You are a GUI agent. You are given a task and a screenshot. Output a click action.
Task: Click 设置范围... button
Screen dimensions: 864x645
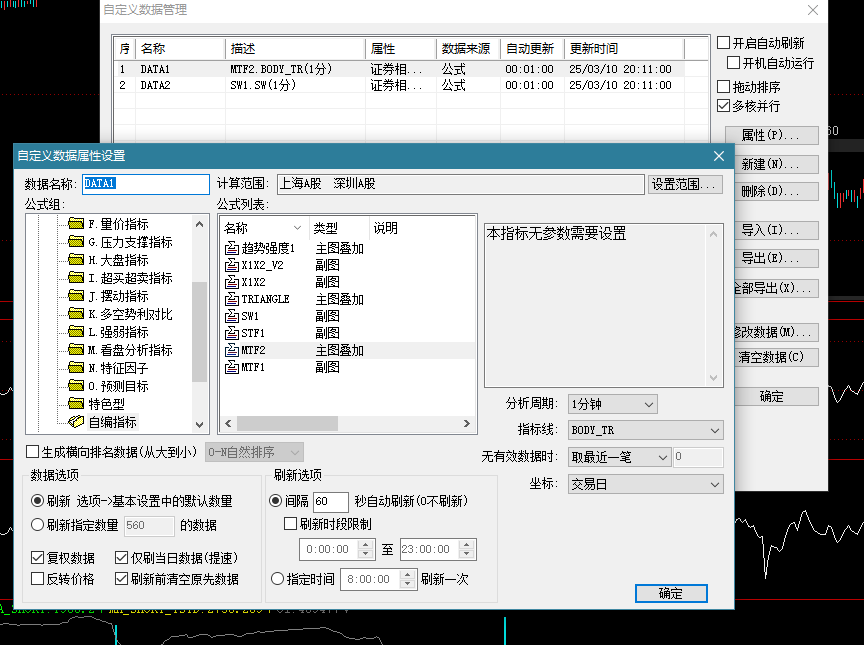pyautogui.click(x=684, y=184)
